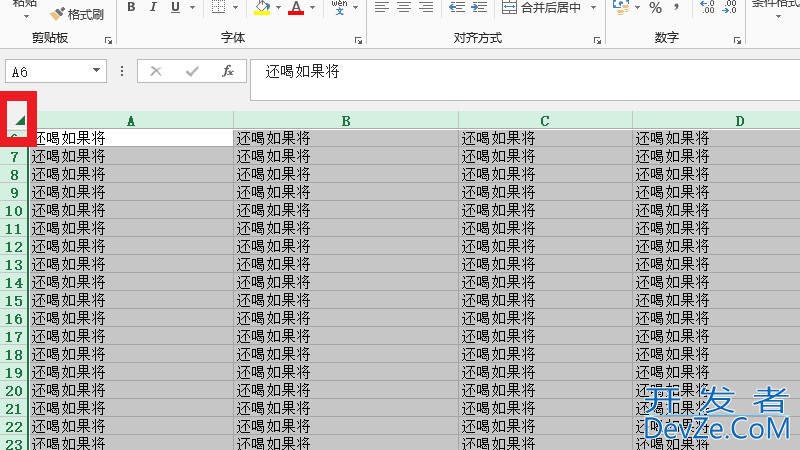Open the Font (字体) group dialog launcher
Screen dimensions: 800x450
(358, 40)
